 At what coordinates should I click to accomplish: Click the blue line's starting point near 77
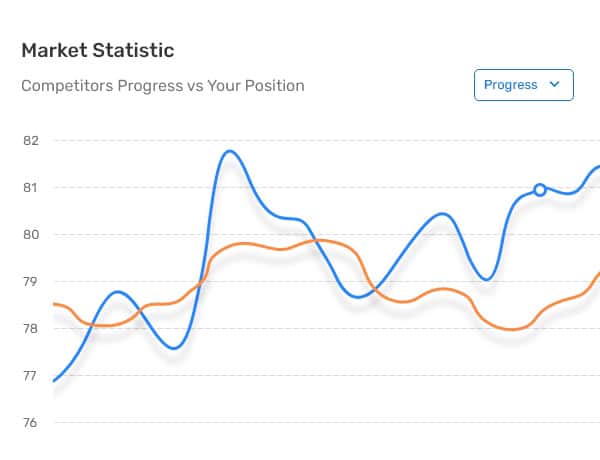click(x=54, y=381)
